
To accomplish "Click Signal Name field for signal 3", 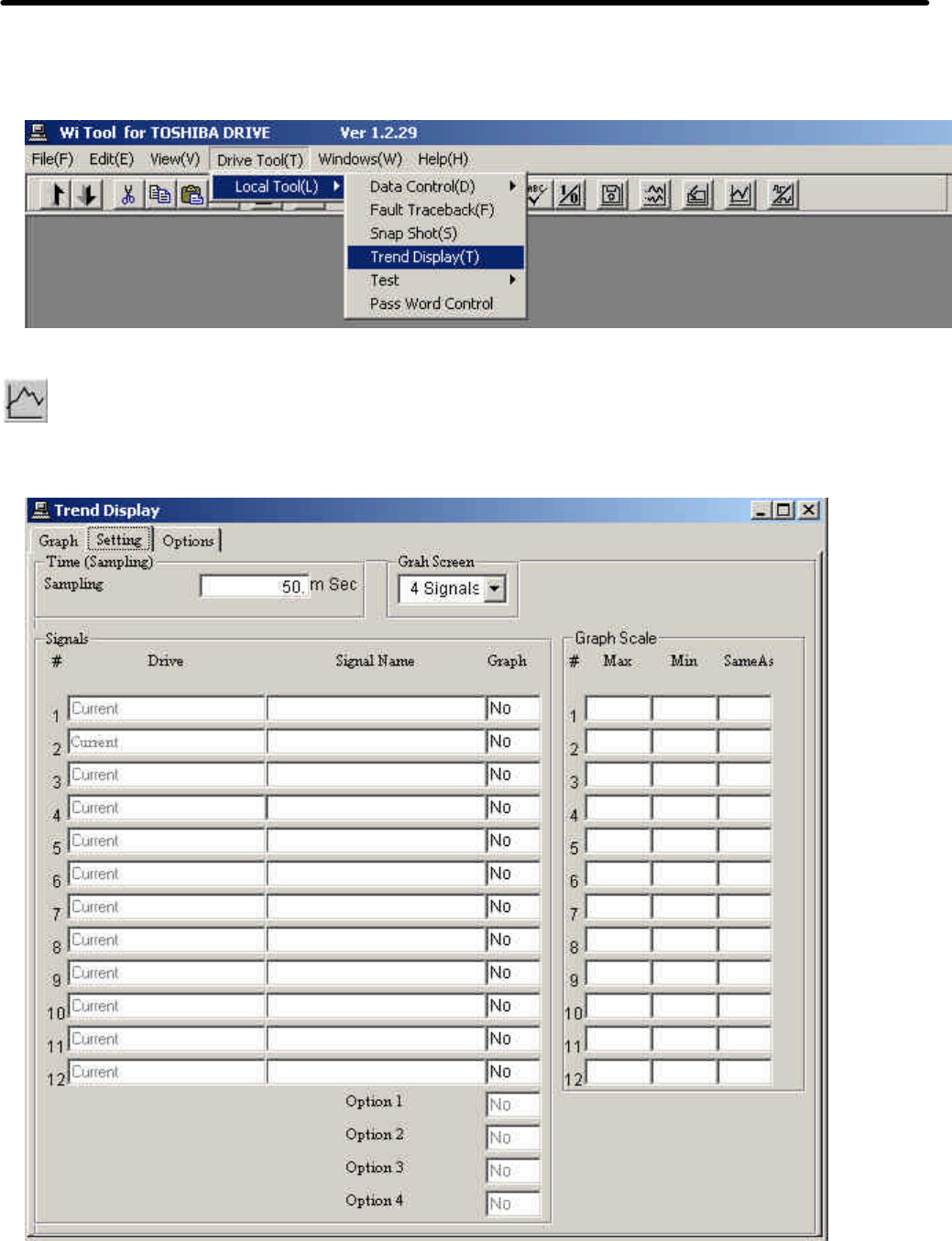I will 376,775.
